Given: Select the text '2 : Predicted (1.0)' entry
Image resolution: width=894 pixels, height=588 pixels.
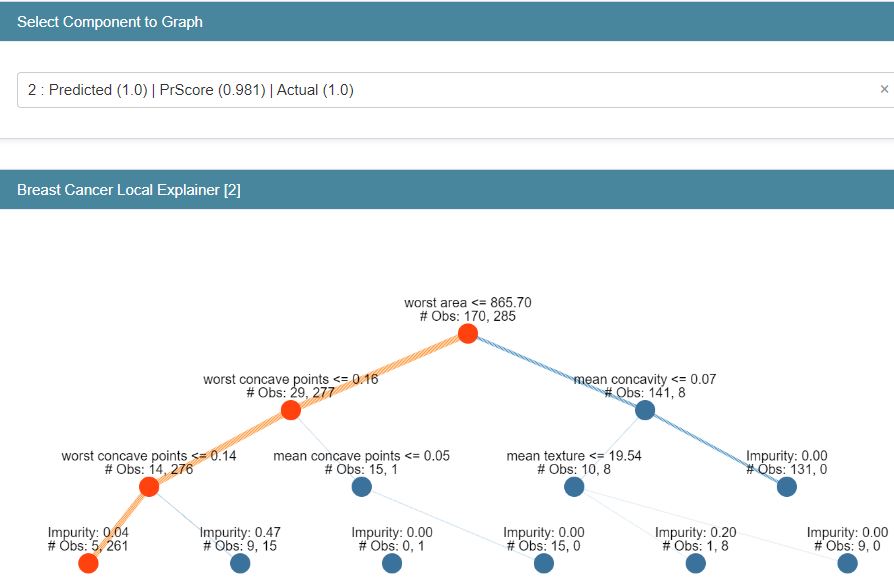Looking at the screenshot, I should pyautogui.click(x=179, y=88).
